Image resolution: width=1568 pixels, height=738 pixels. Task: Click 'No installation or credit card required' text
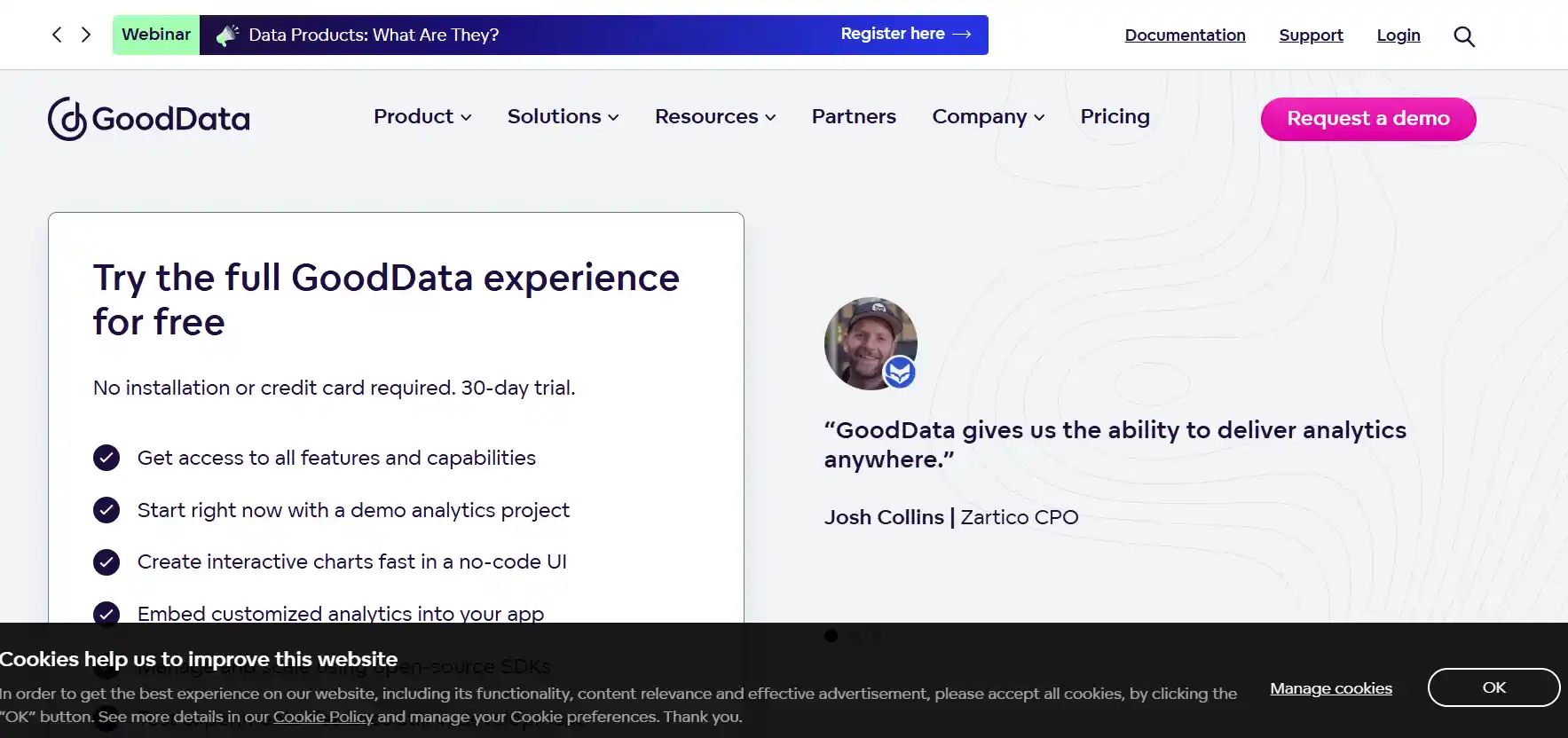pyautogui.click(x=334, y=388)
